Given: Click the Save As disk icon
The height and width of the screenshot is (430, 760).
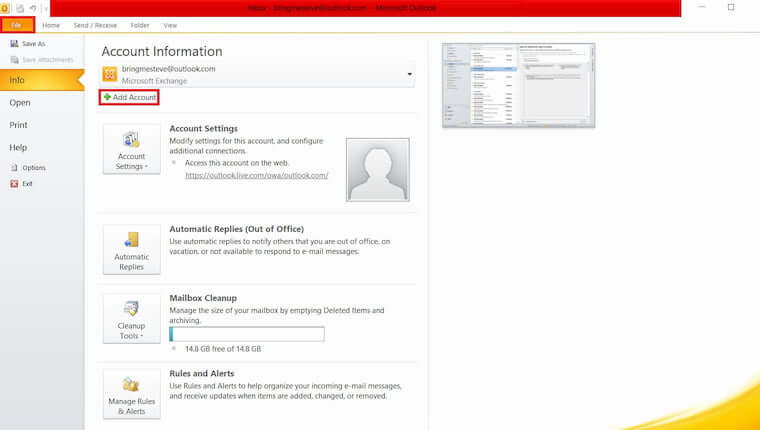Looking at the screenshot, I should click(x=14, y=44).
